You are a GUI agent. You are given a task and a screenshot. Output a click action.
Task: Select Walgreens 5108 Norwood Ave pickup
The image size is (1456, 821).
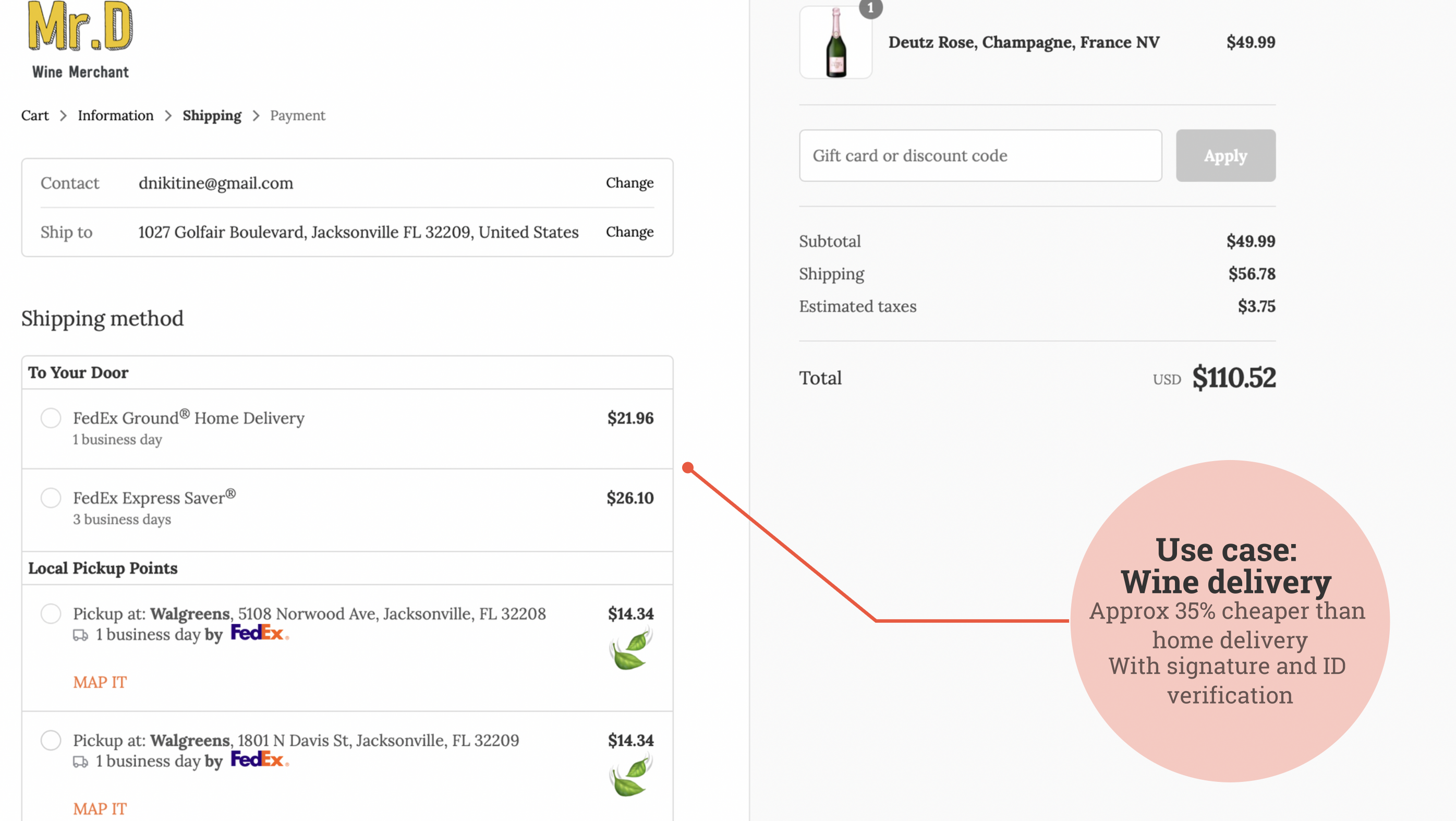tap(51, 613)
